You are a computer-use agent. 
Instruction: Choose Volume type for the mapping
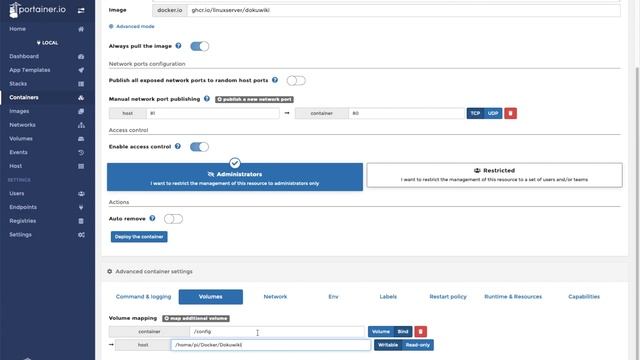(x=381, y=331)
